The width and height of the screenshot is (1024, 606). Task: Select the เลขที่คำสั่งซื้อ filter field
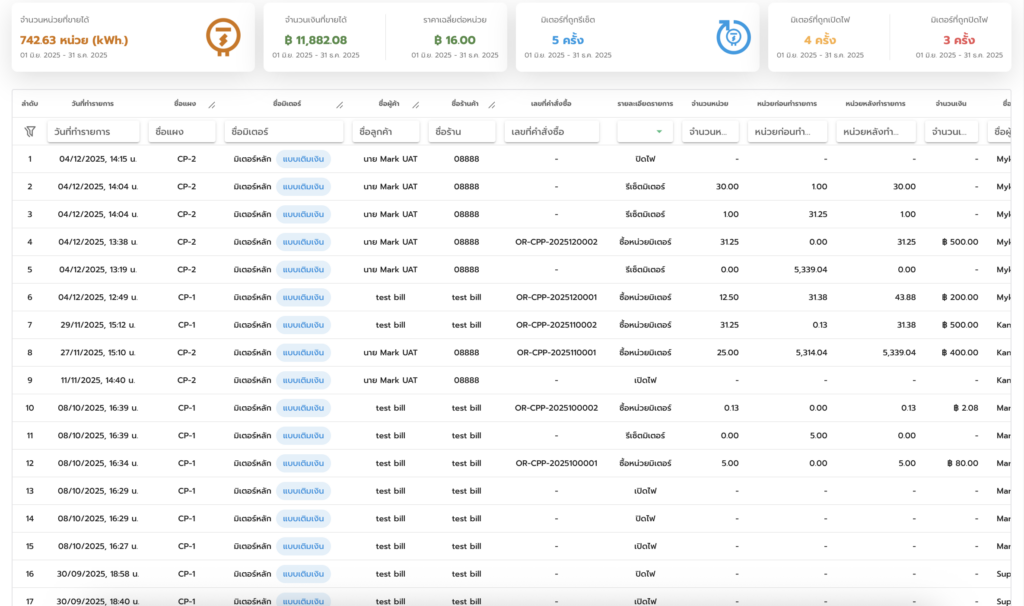[x=552, y=131]
